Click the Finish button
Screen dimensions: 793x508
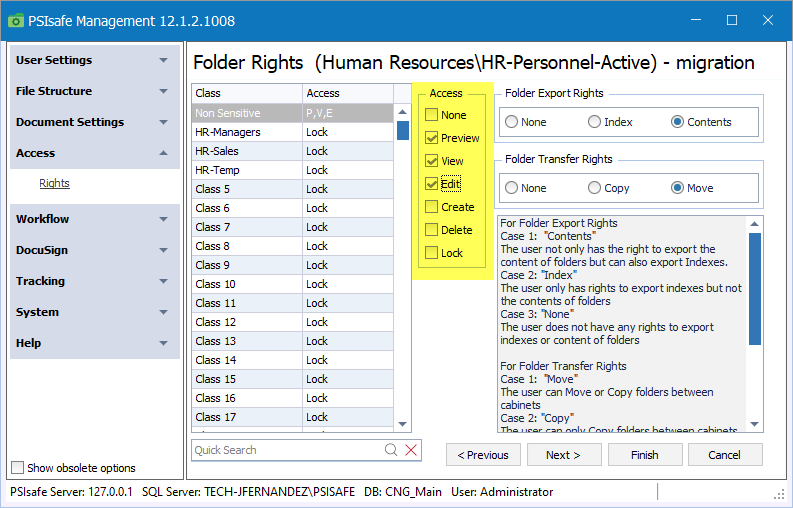645,455
